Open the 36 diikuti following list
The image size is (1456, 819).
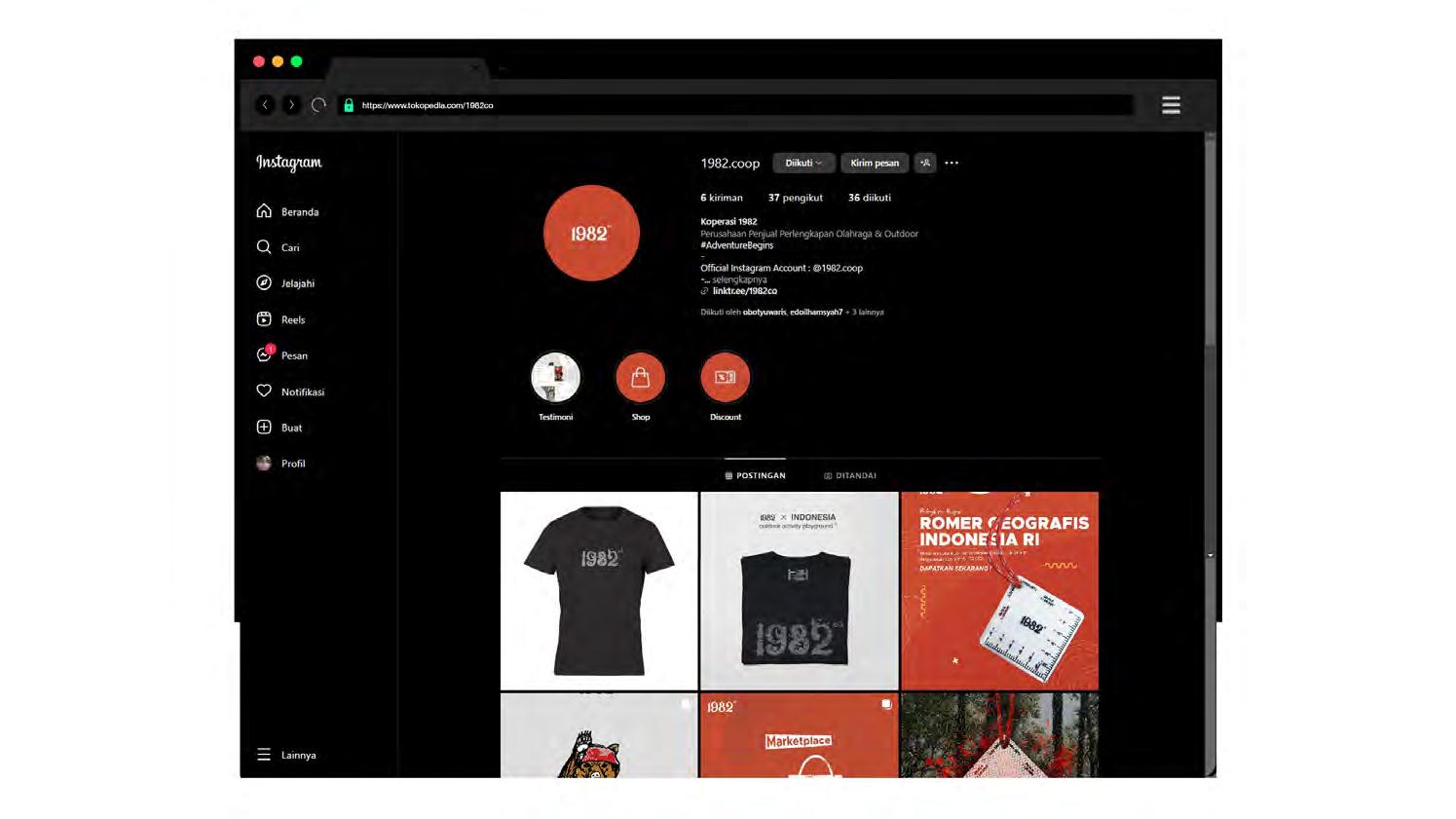tap(870, 198)
